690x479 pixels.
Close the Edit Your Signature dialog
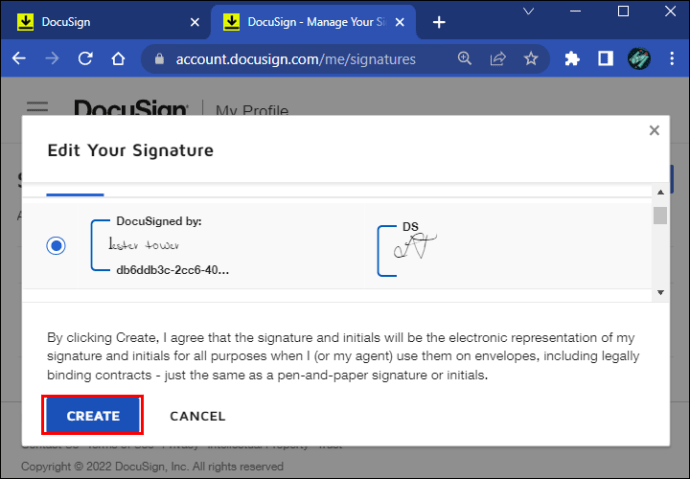click(x=654, y=130)
